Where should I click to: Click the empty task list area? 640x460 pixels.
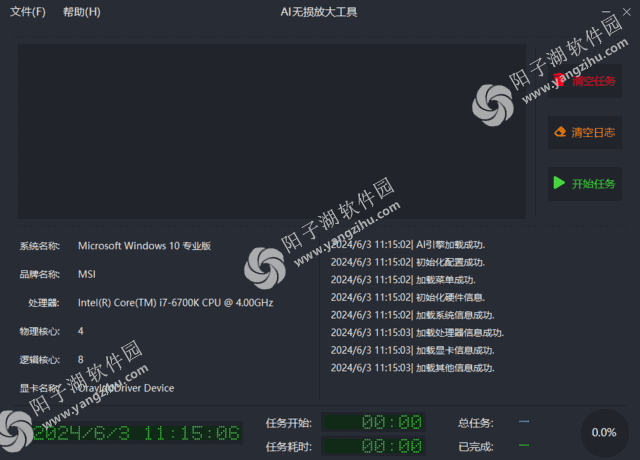tap(271, 131)
